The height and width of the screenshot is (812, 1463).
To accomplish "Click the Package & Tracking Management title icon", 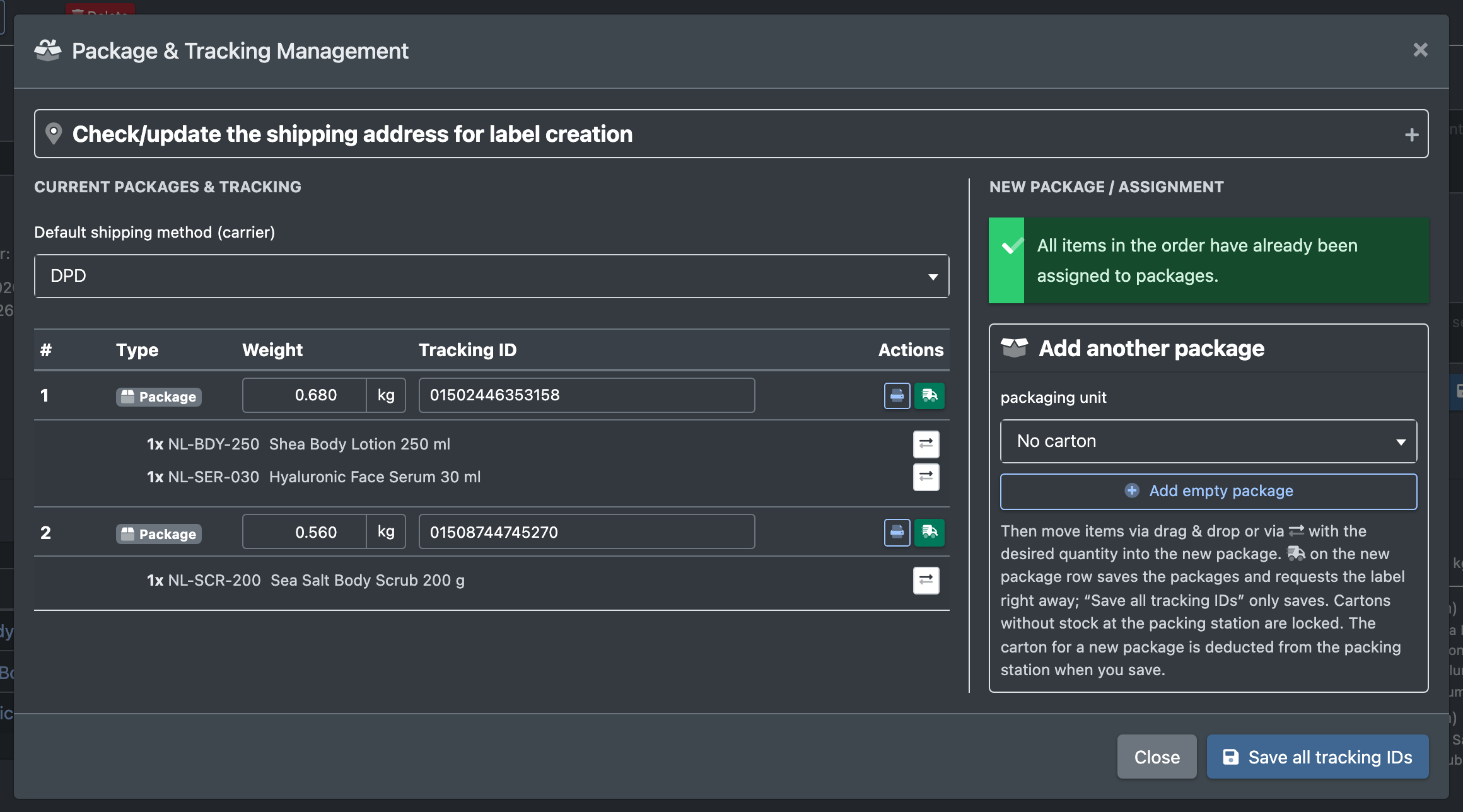I will [x=48, y=50].
